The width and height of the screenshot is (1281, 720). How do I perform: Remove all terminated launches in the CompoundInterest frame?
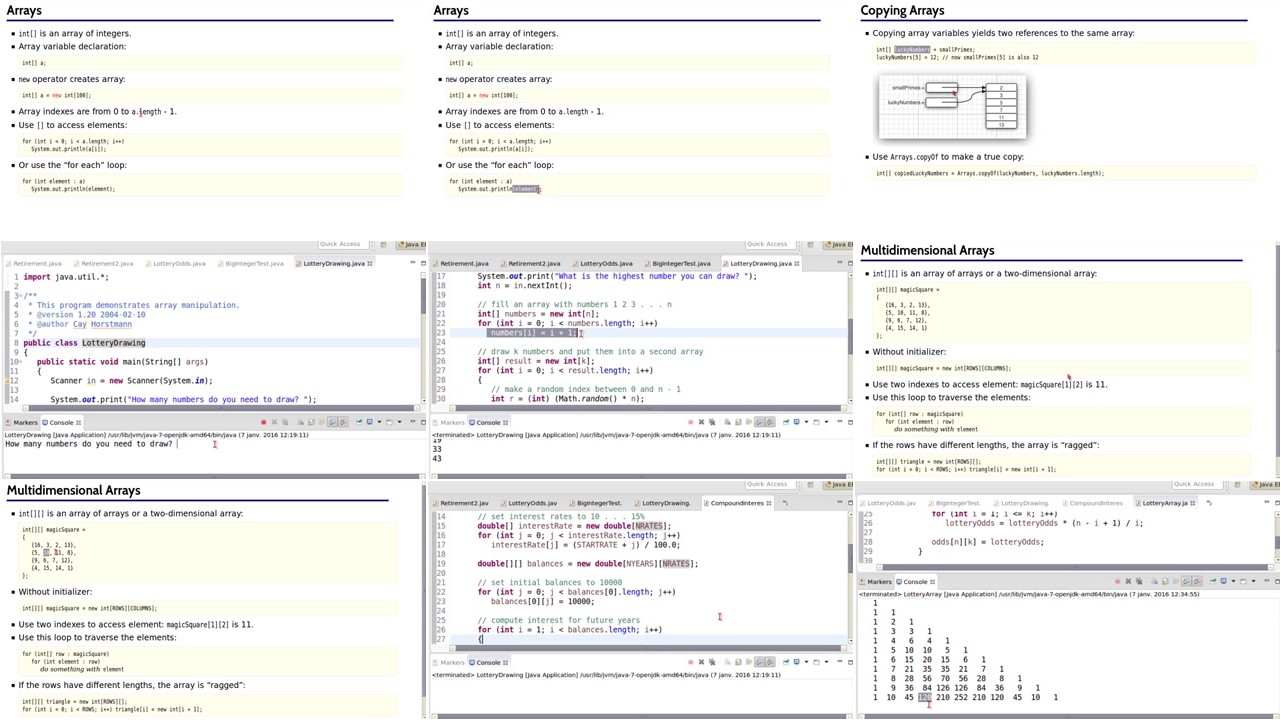click(712, 662)
